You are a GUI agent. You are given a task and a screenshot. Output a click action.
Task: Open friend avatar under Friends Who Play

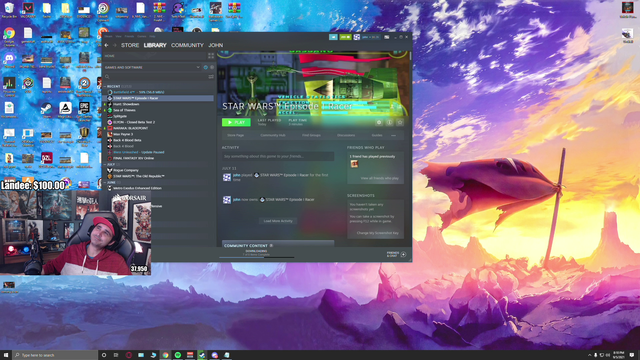tap(354, 164)
